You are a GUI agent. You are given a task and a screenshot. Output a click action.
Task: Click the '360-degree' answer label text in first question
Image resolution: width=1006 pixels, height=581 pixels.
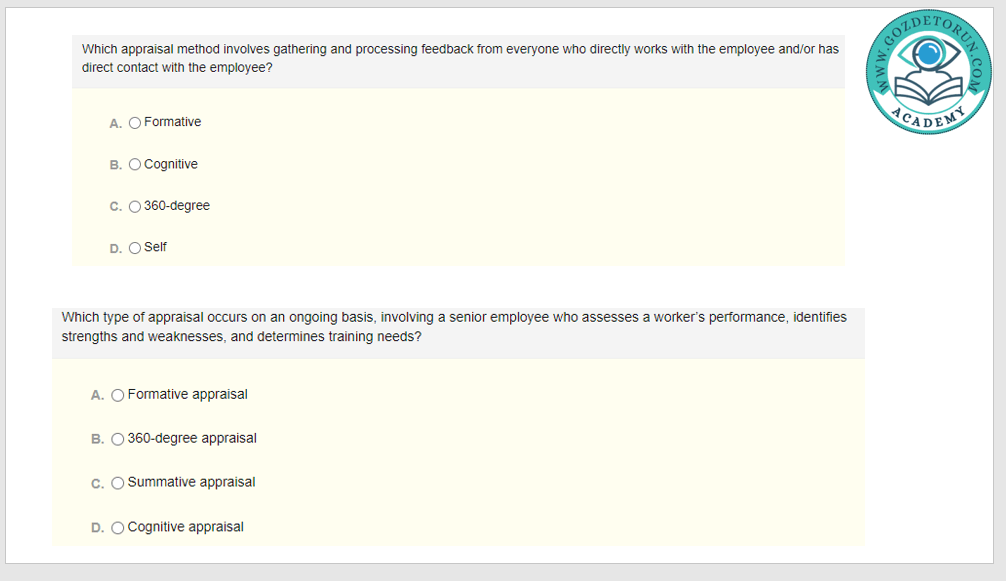pyautogui.click(x=177, y=206)
